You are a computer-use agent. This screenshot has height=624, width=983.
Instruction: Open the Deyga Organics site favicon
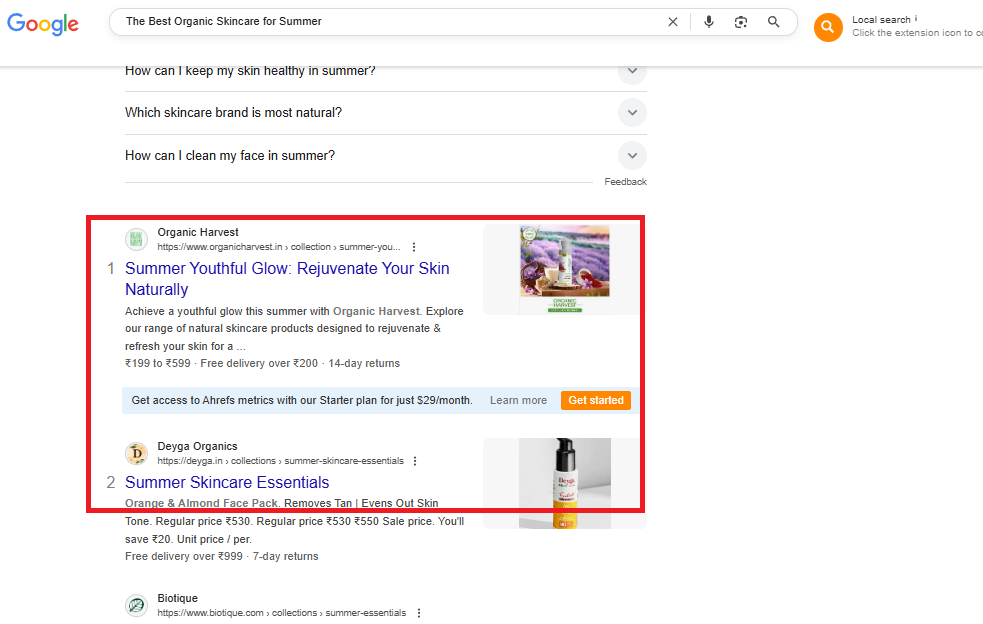(137, 453)
